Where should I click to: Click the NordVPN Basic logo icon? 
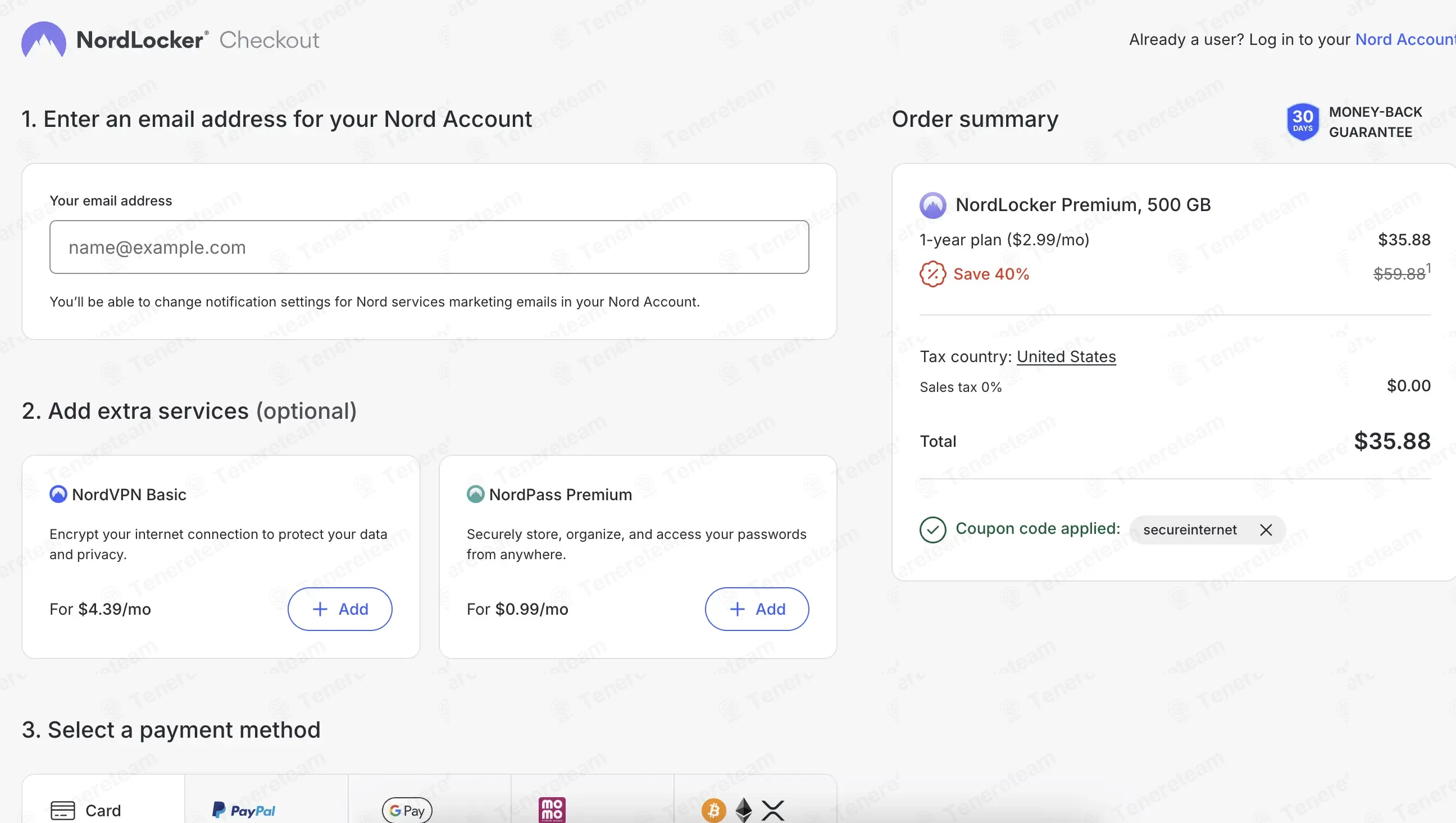click(x=58, y=495)
